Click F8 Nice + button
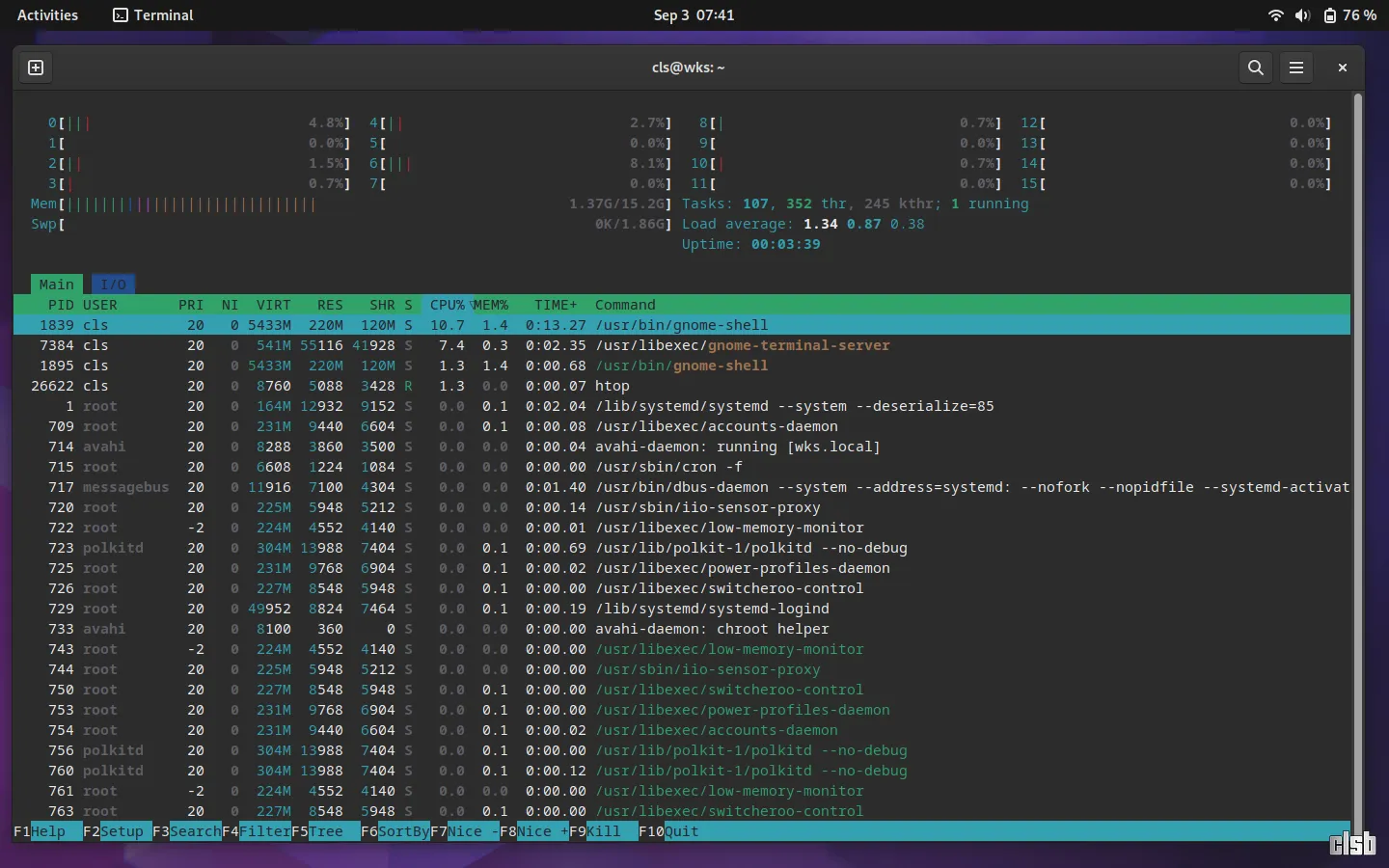Screen dimensions: 1389x868 pos(534,831)
